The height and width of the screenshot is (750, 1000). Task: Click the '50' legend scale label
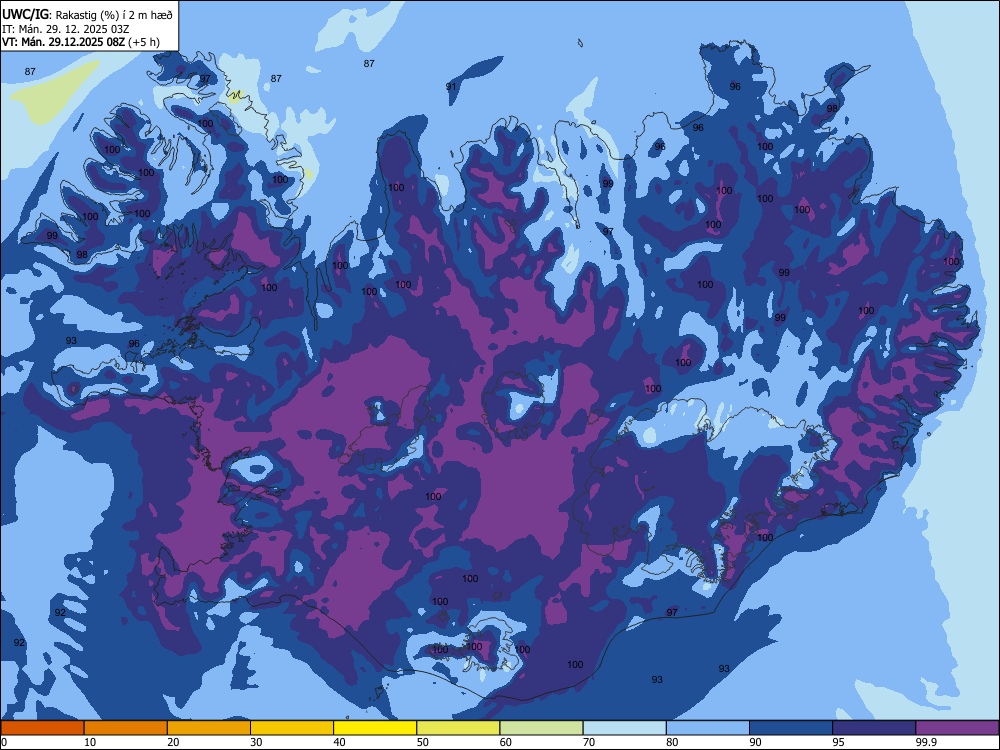423,742
